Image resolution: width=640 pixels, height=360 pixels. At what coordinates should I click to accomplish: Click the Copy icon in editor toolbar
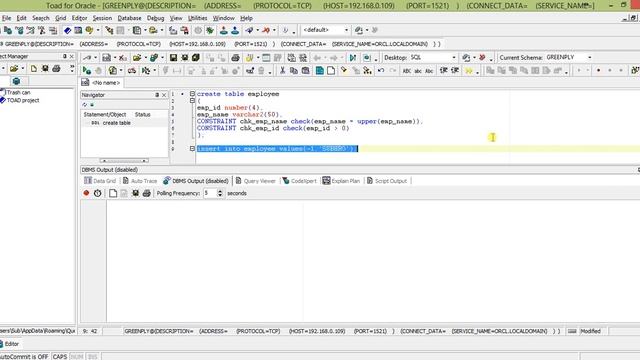[x=293, y=71]
